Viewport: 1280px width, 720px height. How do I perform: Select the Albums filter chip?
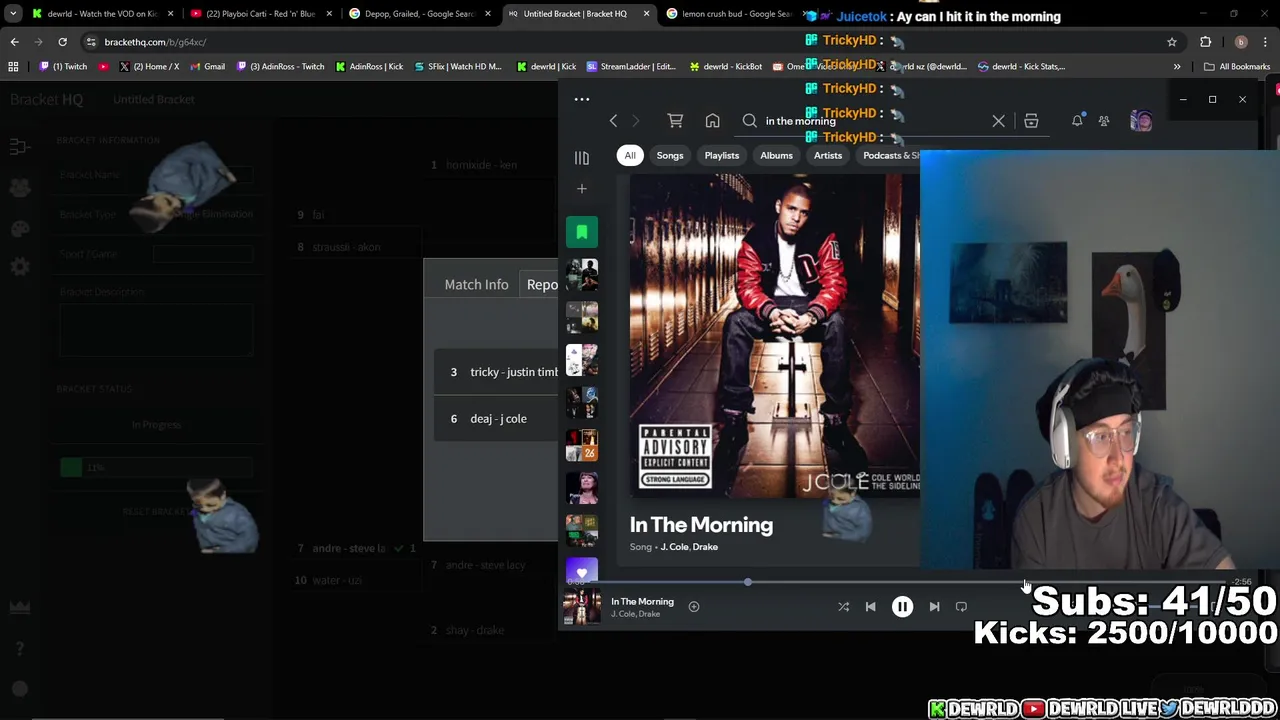tap(776, 155)
